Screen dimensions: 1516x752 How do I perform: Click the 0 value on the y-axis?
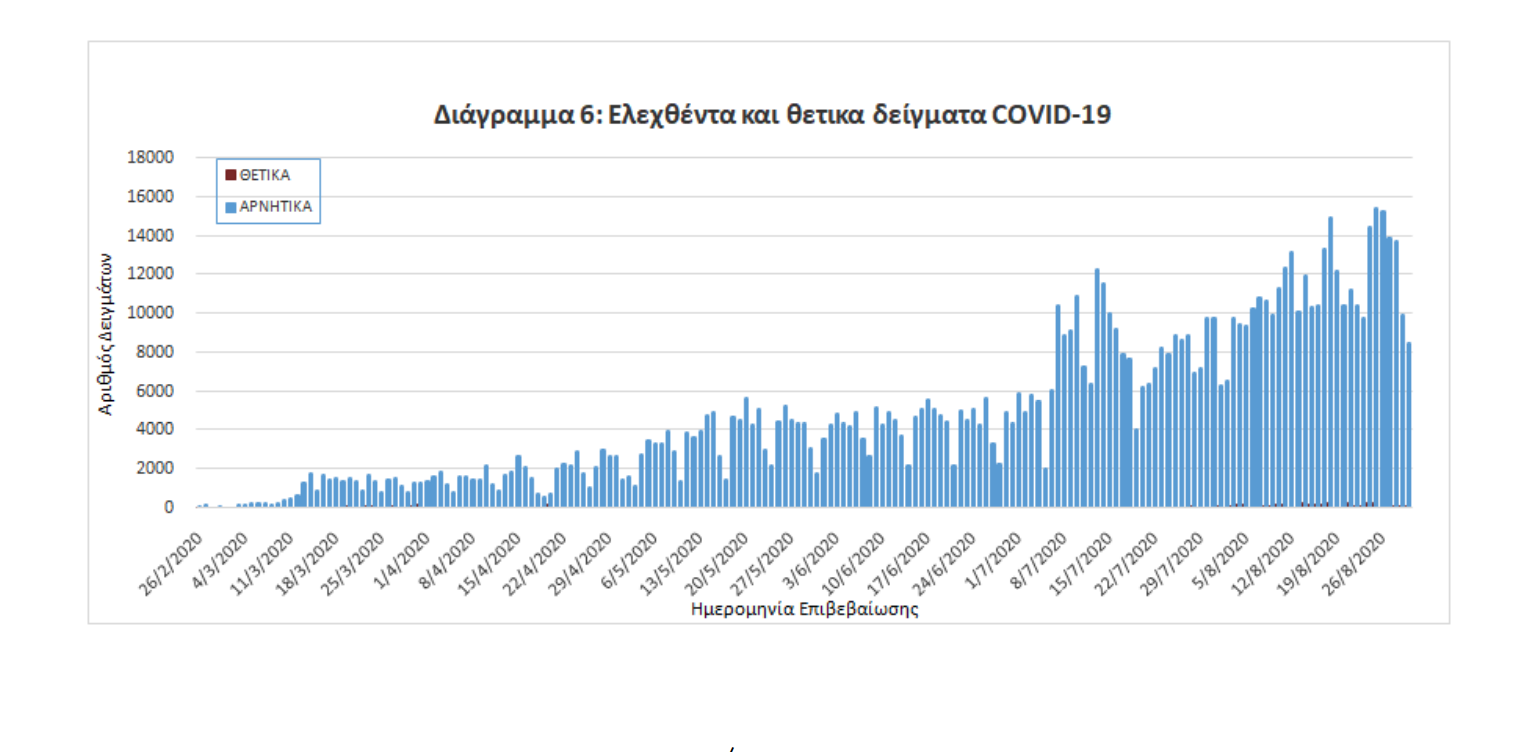(169, 507)
